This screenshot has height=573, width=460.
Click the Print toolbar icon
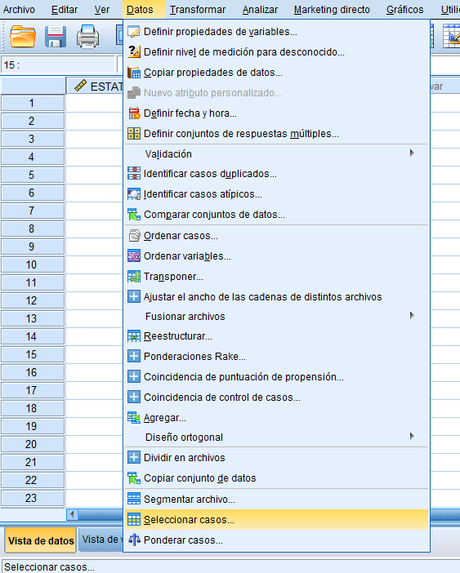click(88, 36)
